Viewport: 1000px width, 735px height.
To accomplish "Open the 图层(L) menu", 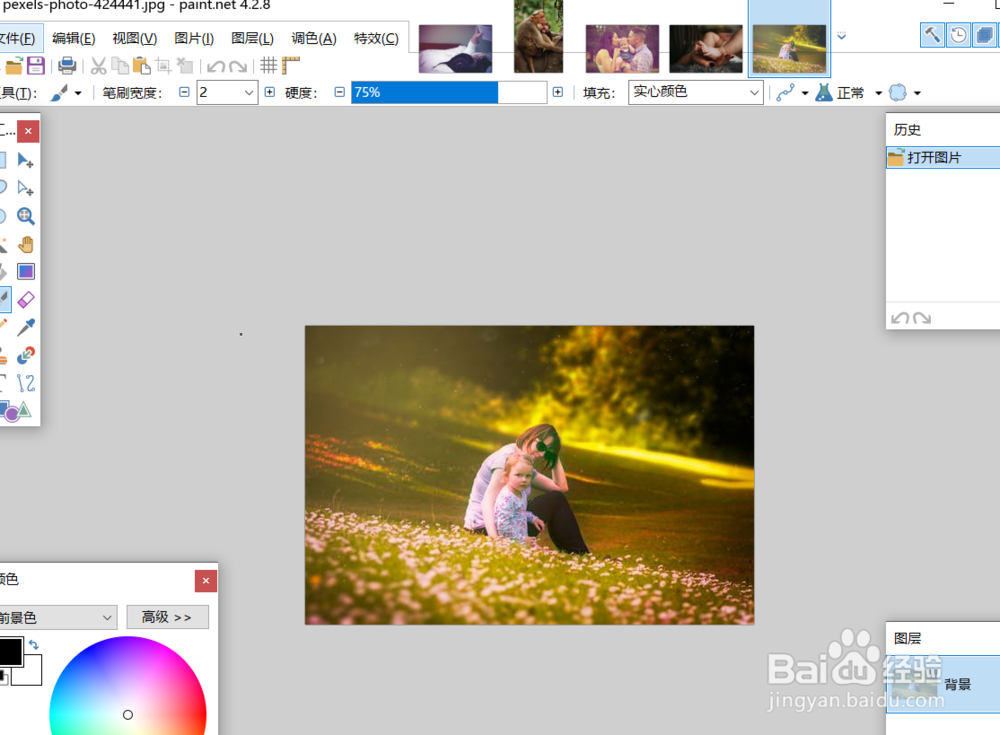I will (252, 38).
